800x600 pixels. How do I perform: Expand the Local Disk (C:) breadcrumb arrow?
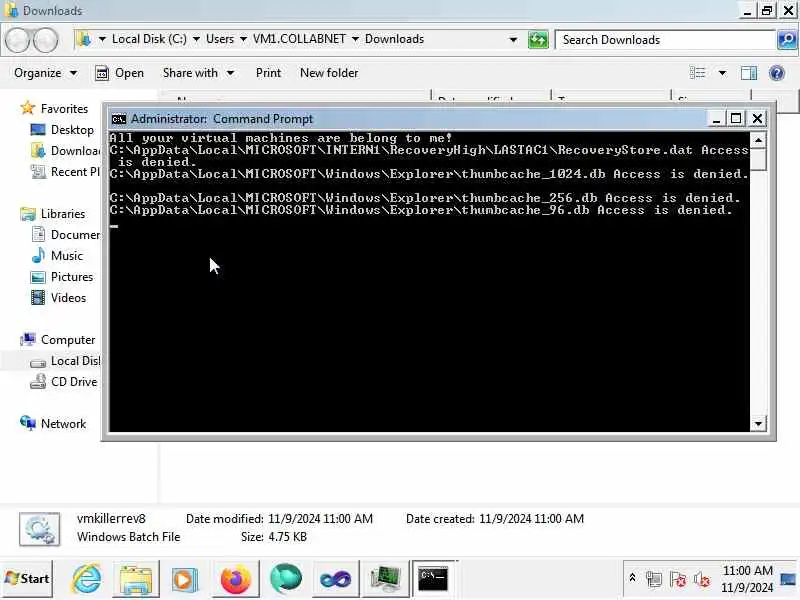click(196, 39)
